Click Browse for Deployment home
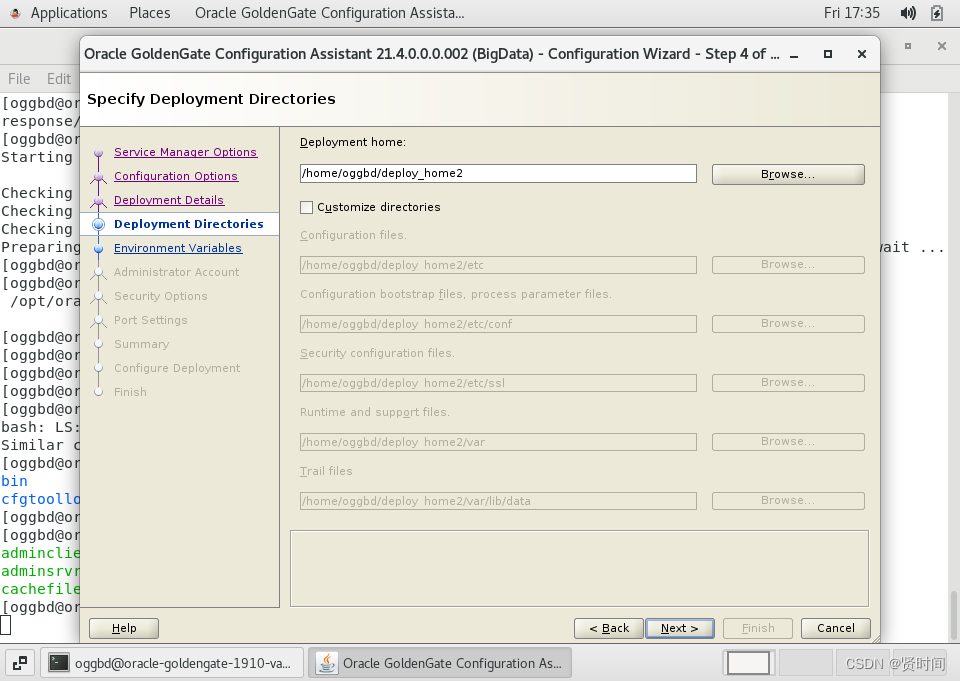 (x=788, y=174)
